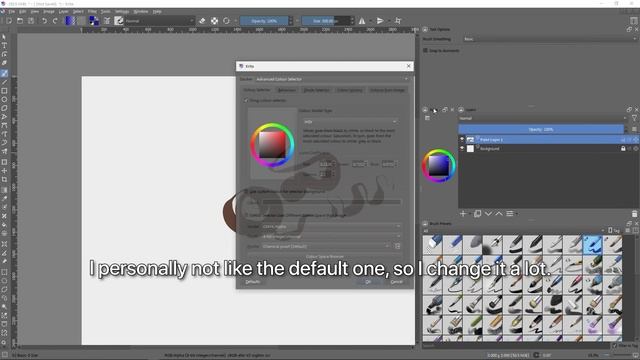Open the Layer menu
This screenshot has width=640, height=360.
click(x=64, y=11)
